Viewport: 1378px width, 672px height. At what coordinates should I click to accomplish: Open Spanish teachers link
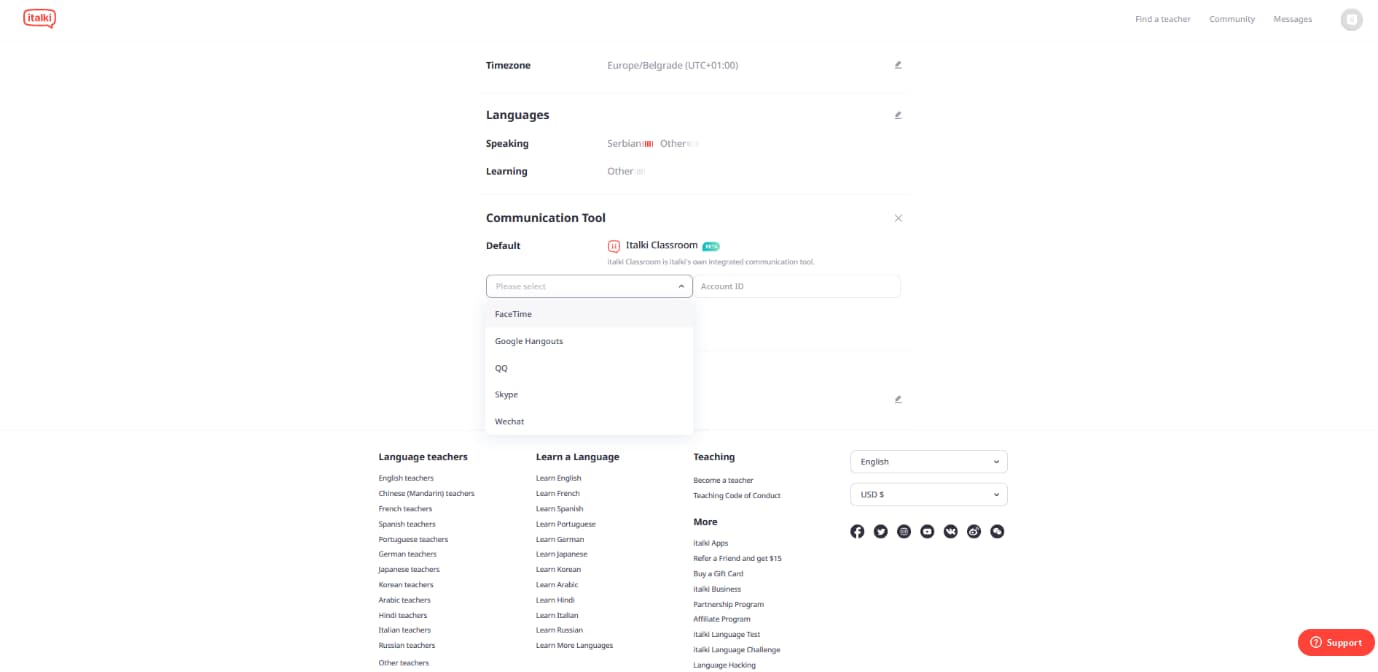407,524
